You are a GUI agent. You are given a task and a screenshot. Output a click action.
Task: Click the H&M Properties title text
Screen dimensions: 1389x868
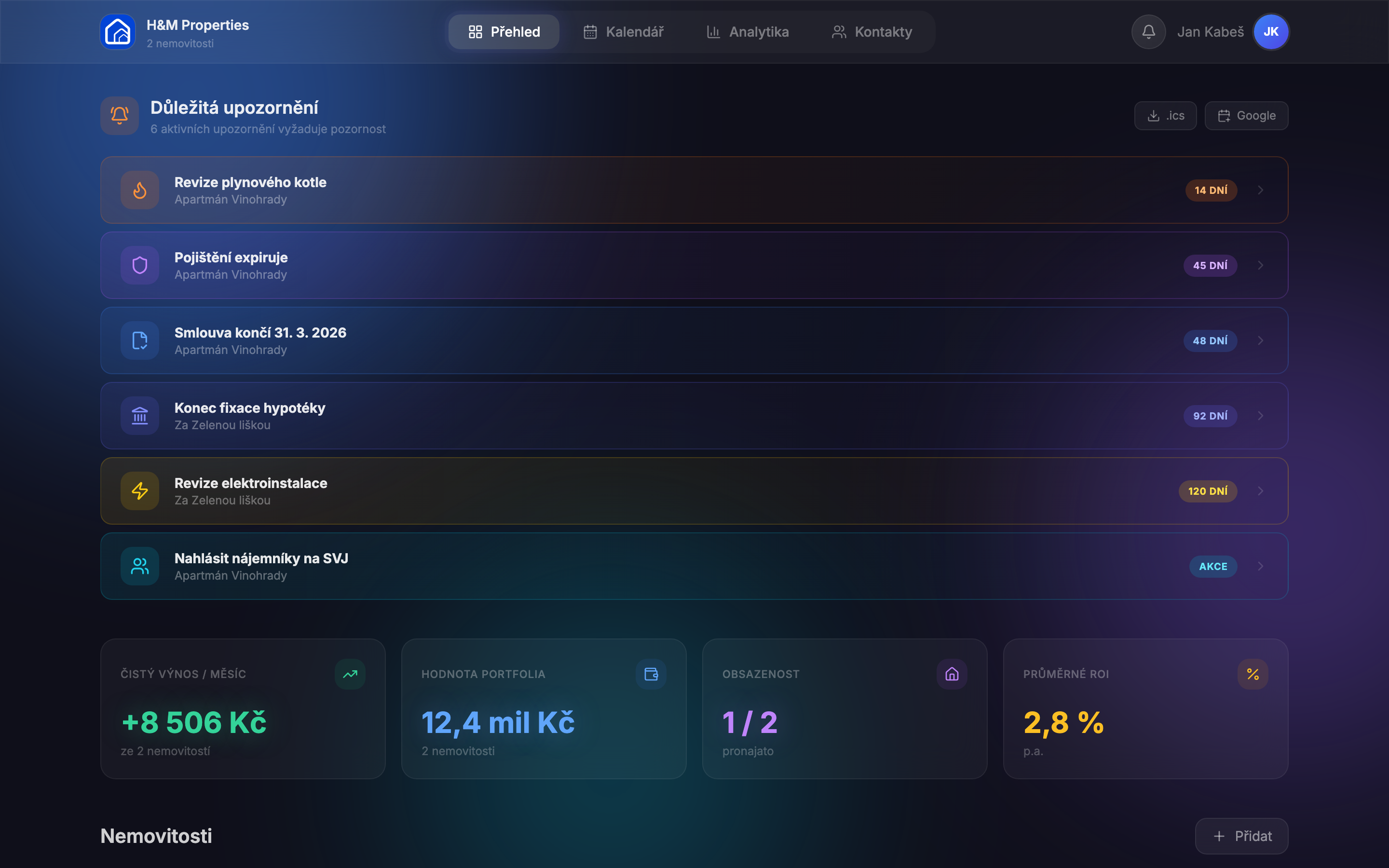197,25
